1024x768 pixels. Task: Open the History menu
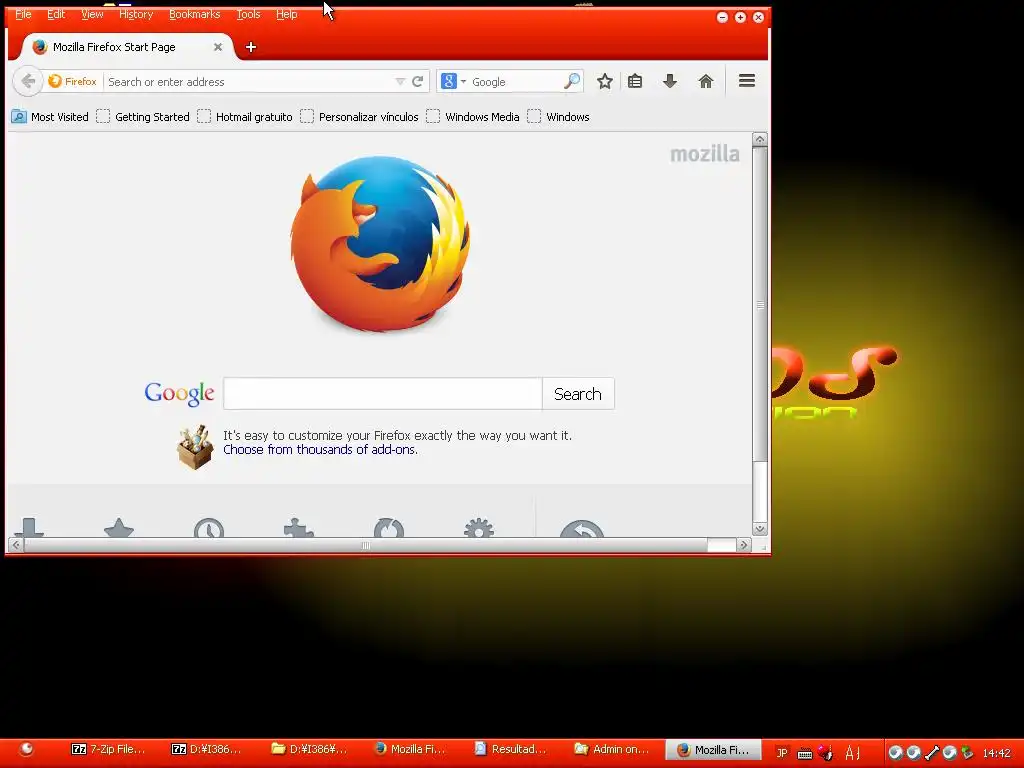(136, 14)
